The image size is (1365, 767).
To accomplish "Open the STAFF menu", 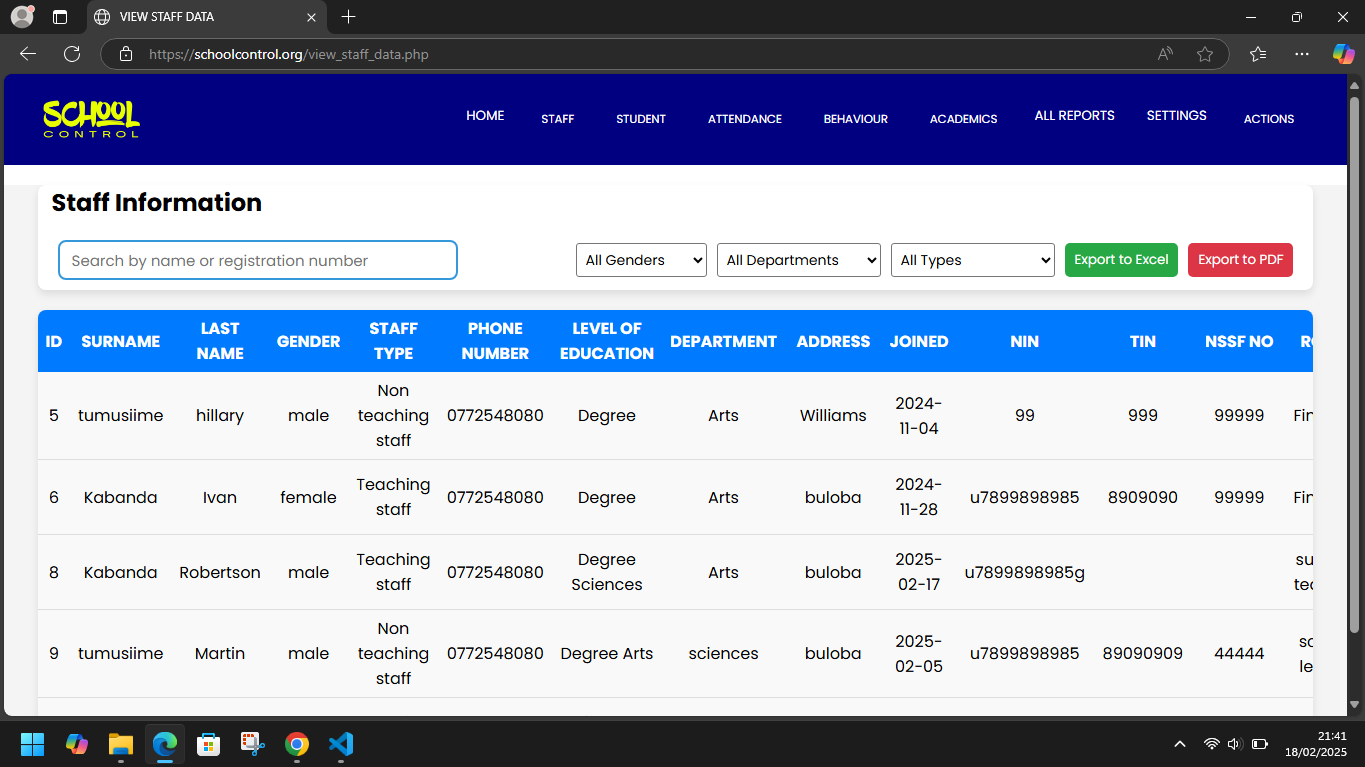I will point(558,119).
